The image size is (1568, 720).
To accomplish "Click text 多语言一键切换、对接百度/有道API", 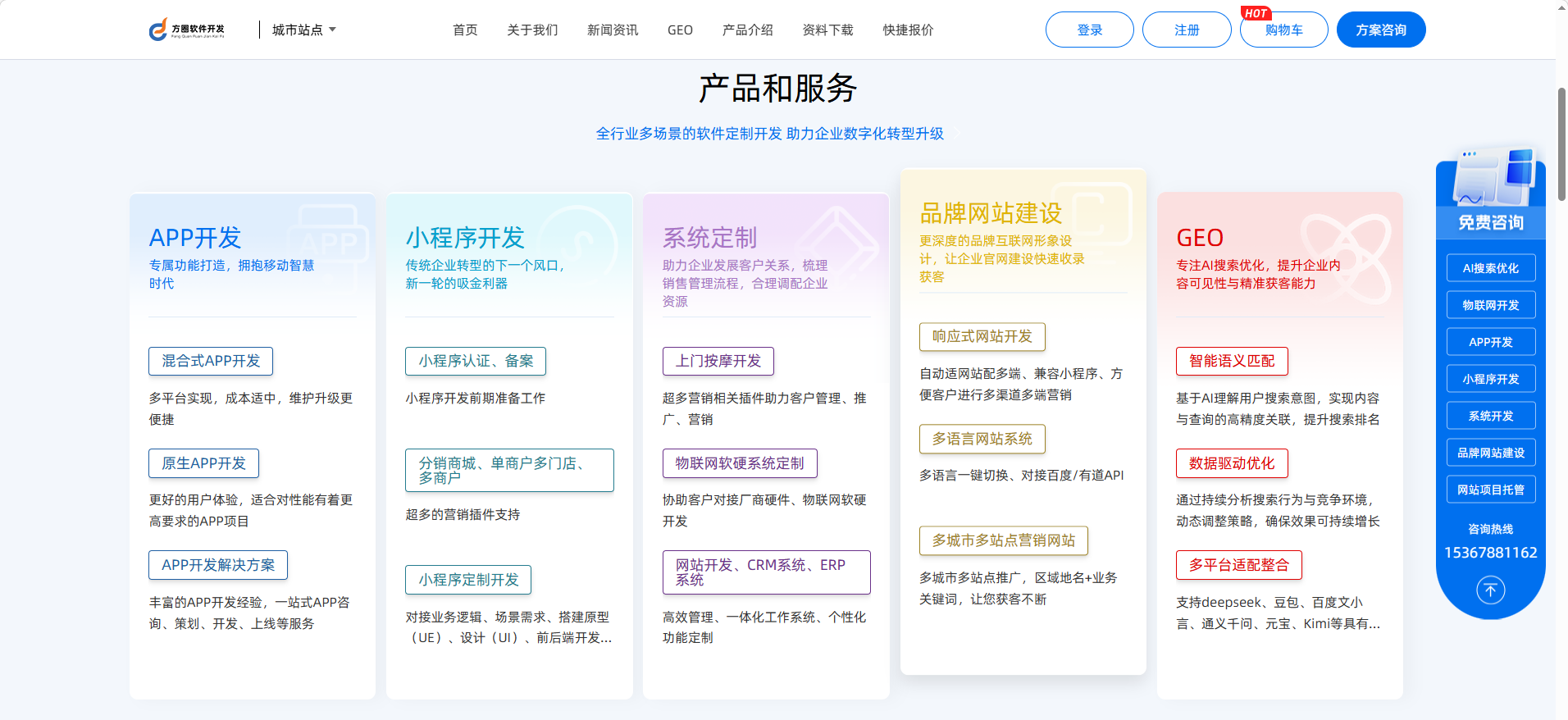I will [1021, 476].
